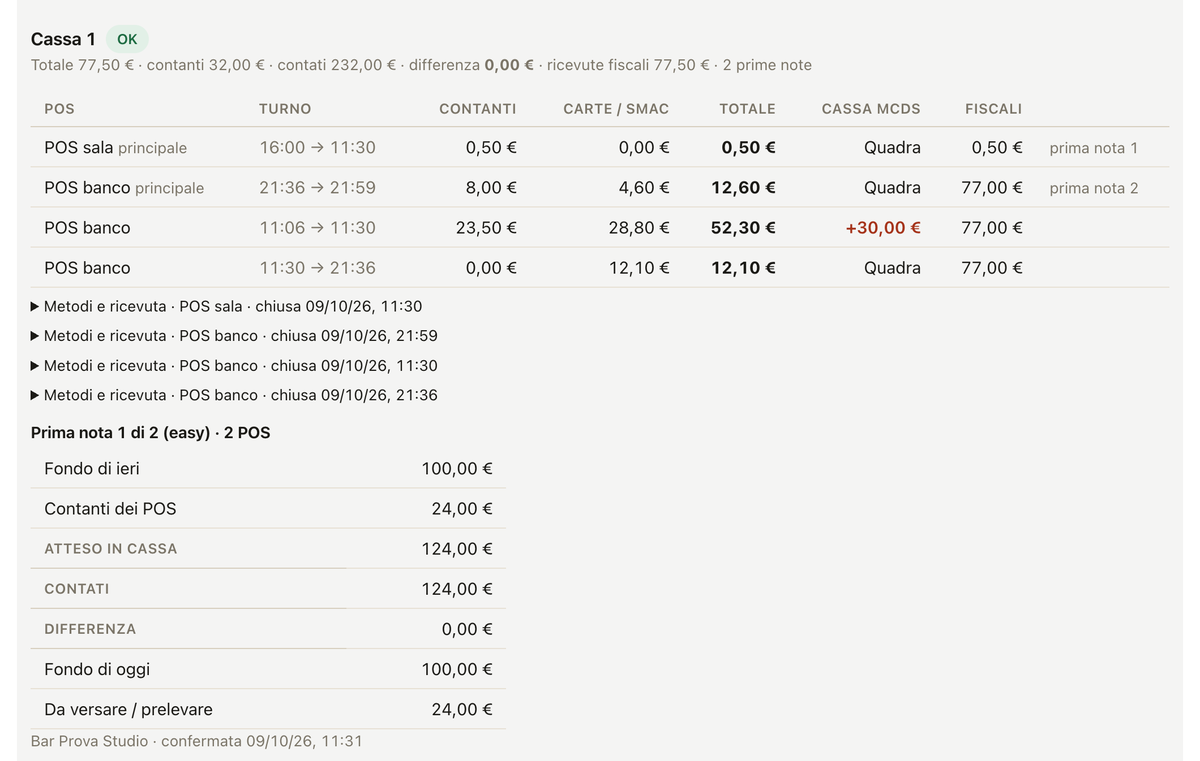The width and height of the screenshot is (1200, 761).
Task: Expand Metodi e ricevuta POS banco 21:59
Action: (234, 336)
